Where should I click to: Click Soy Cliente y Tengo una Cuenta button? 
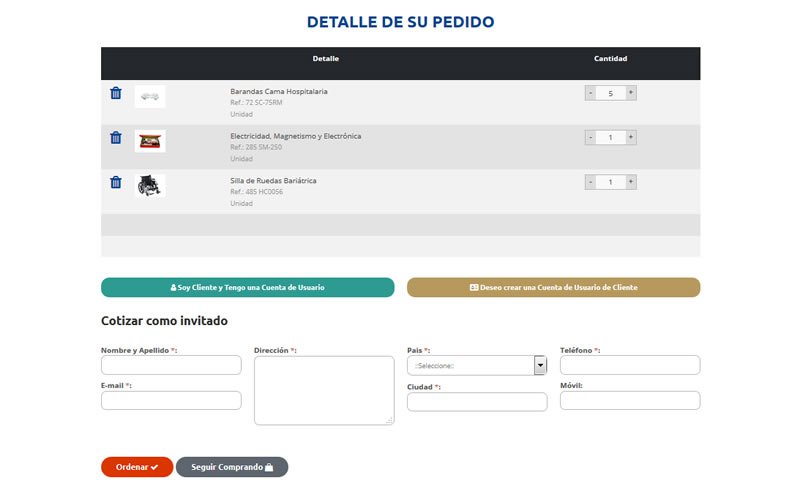(248, 287)
